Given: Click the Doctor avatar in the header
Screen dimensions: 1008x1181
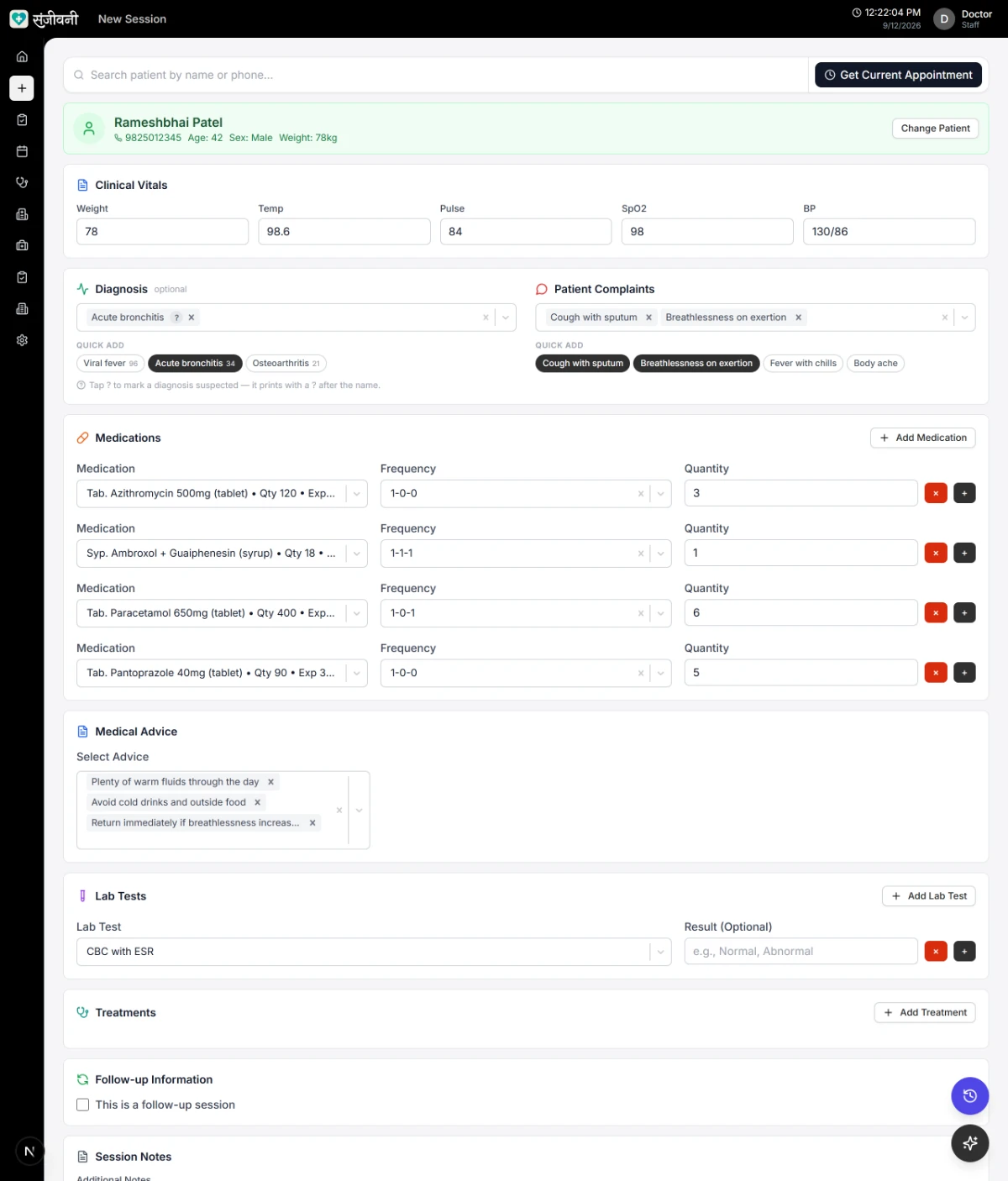Looking at the screenshot, I should (x=944, y=18).
